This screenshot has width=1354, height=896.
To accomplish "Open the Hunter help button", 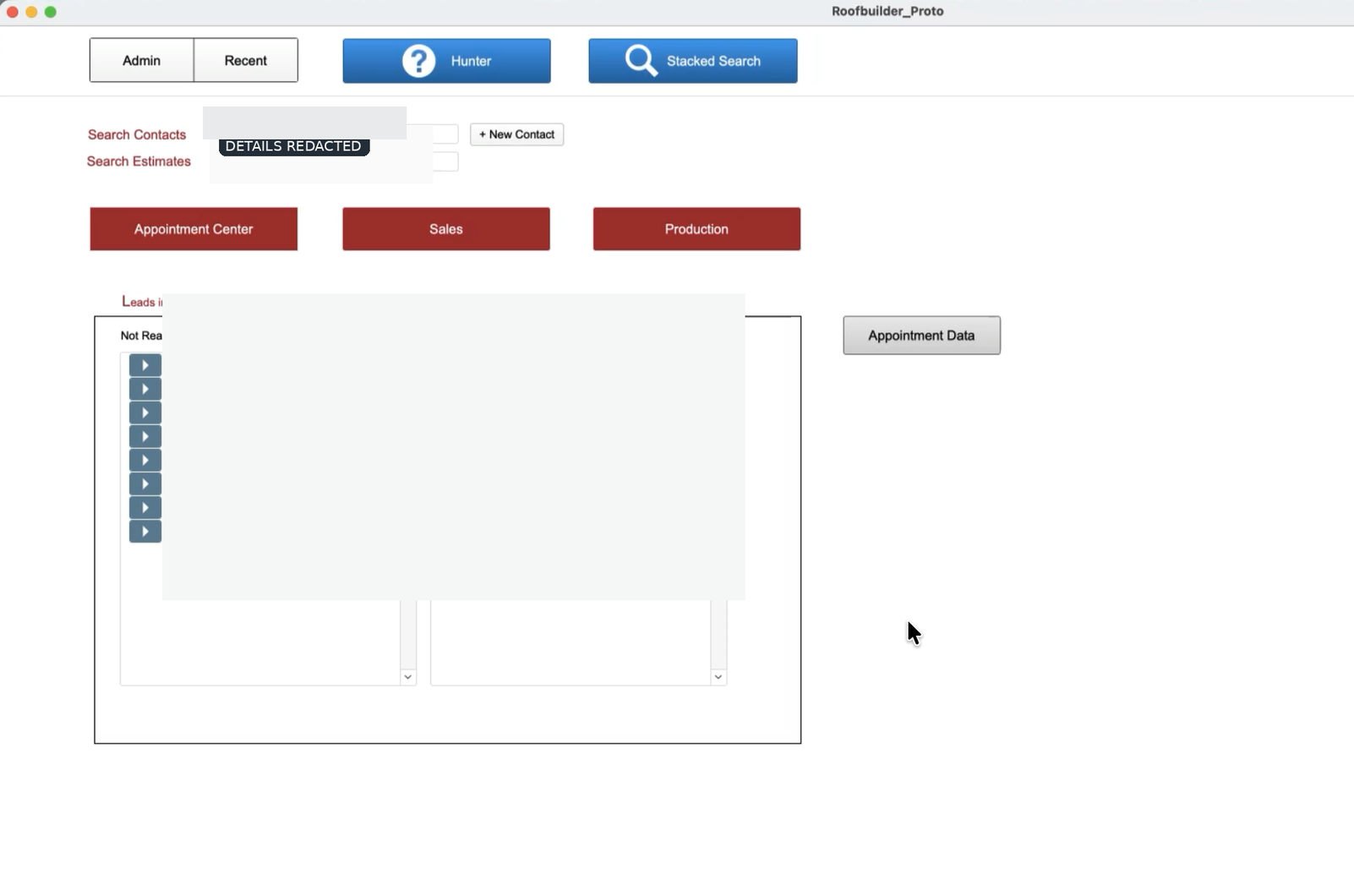I will (446, 61).
